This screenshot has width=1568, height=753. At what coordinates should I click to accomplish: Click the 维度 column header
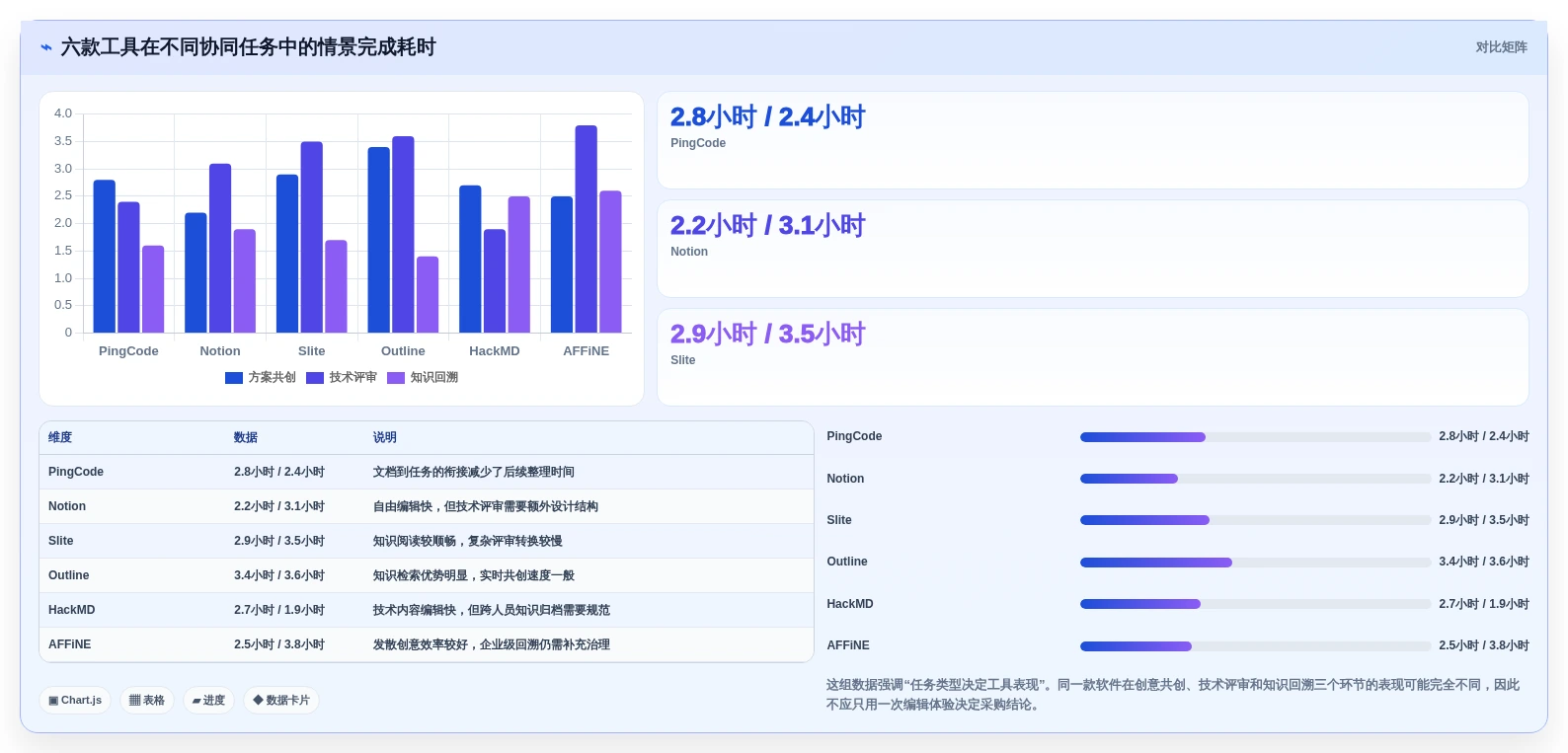click(x=60, y=438)
